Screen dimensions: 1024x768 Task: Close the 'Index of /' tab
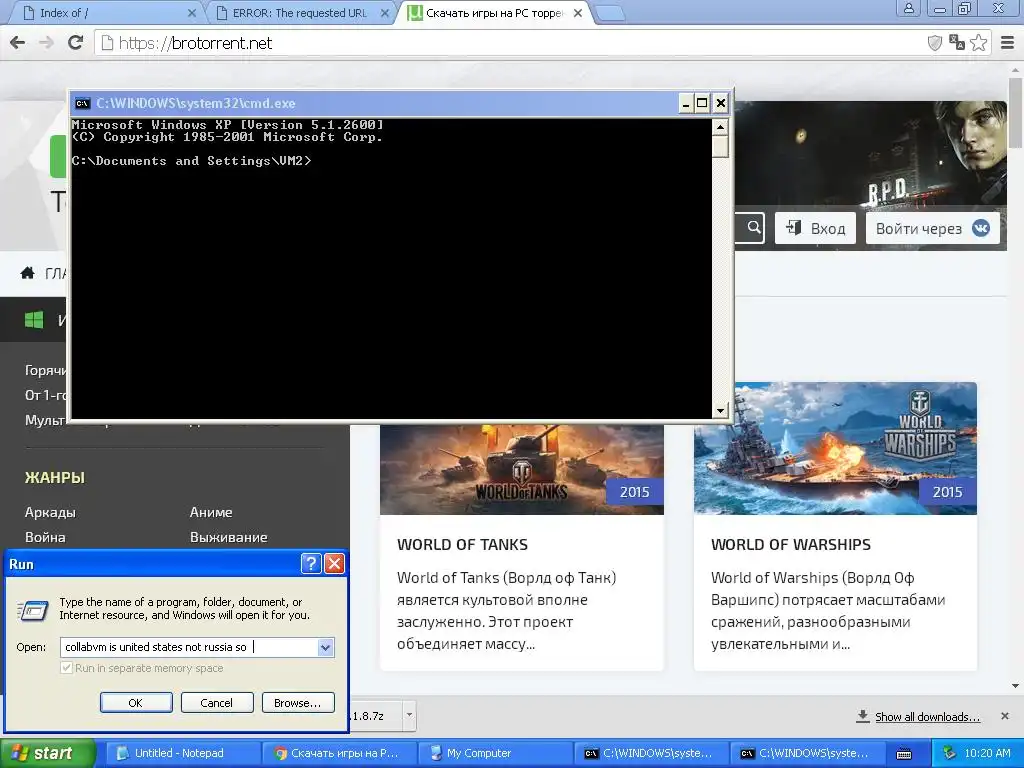(x=191, y=13)
